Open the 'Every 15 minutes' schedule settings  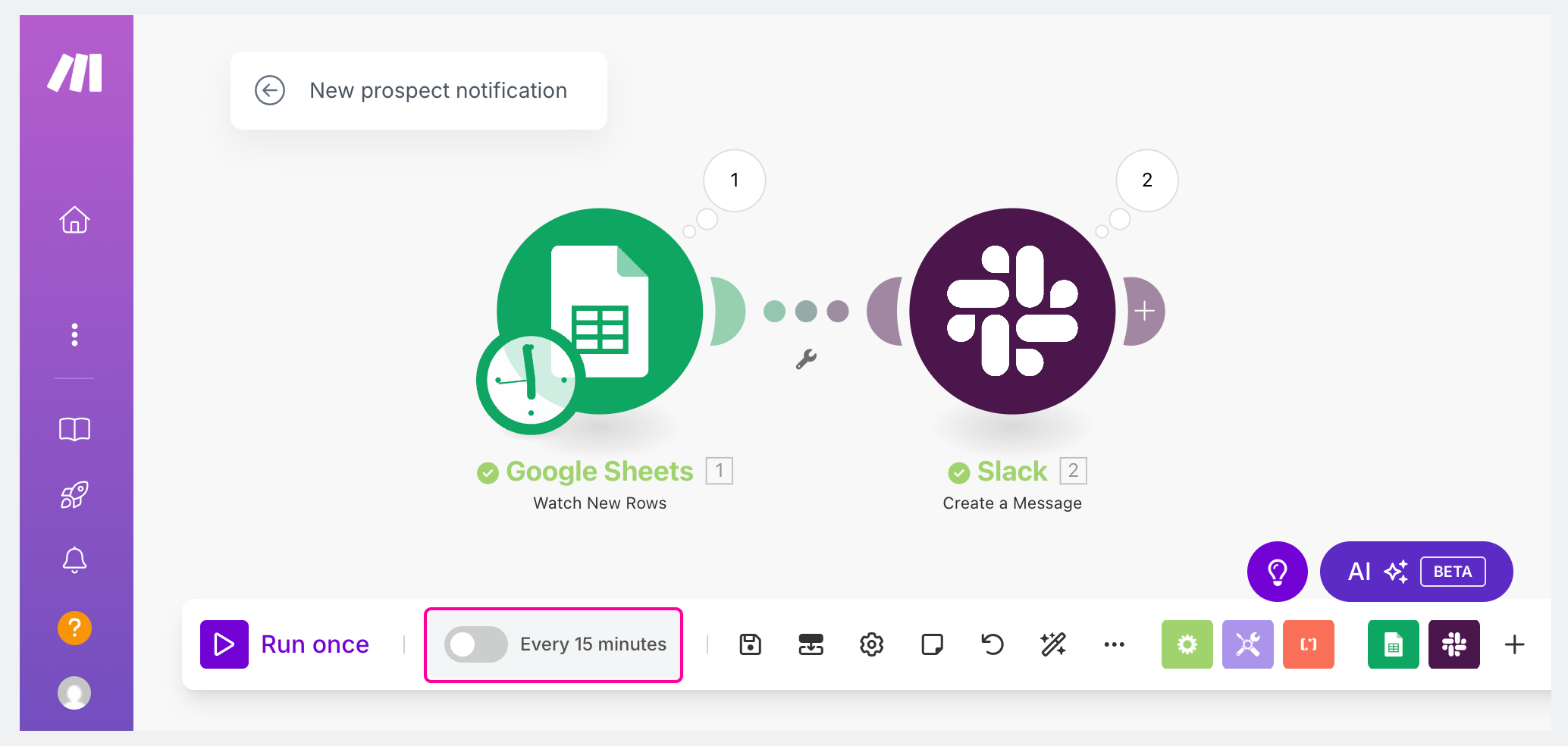pos(593,644)
